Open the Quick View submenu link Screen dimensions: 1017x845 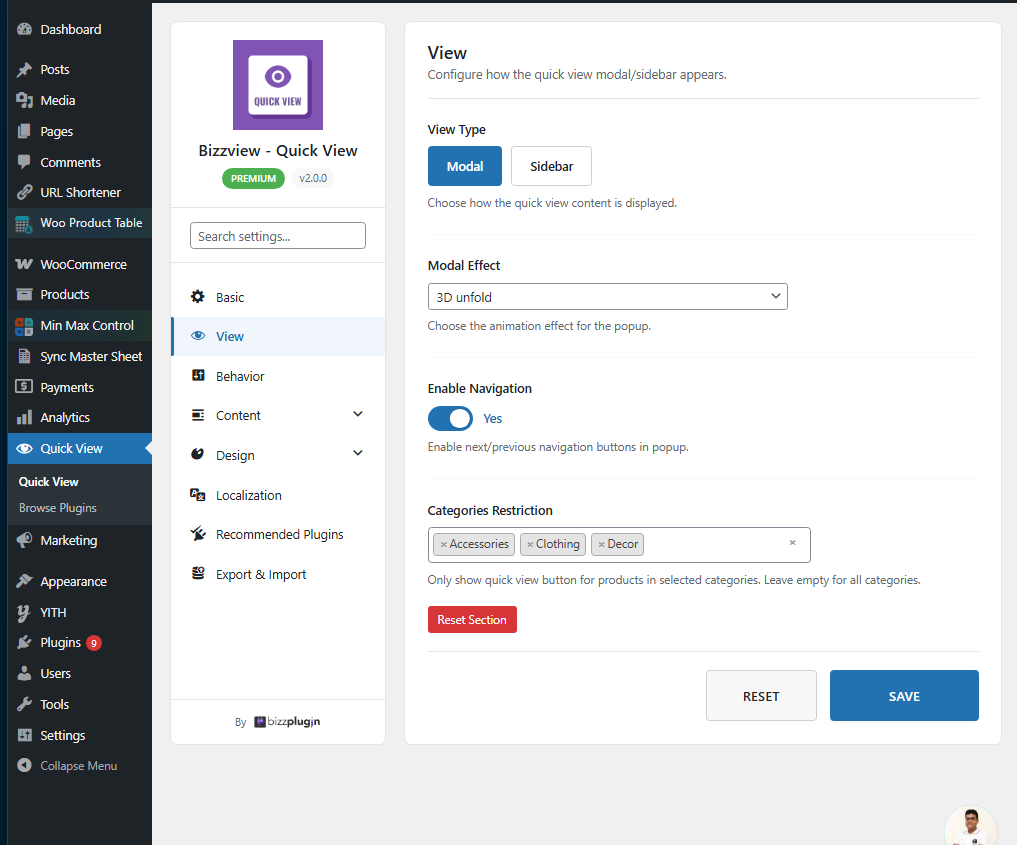point(49,482)
